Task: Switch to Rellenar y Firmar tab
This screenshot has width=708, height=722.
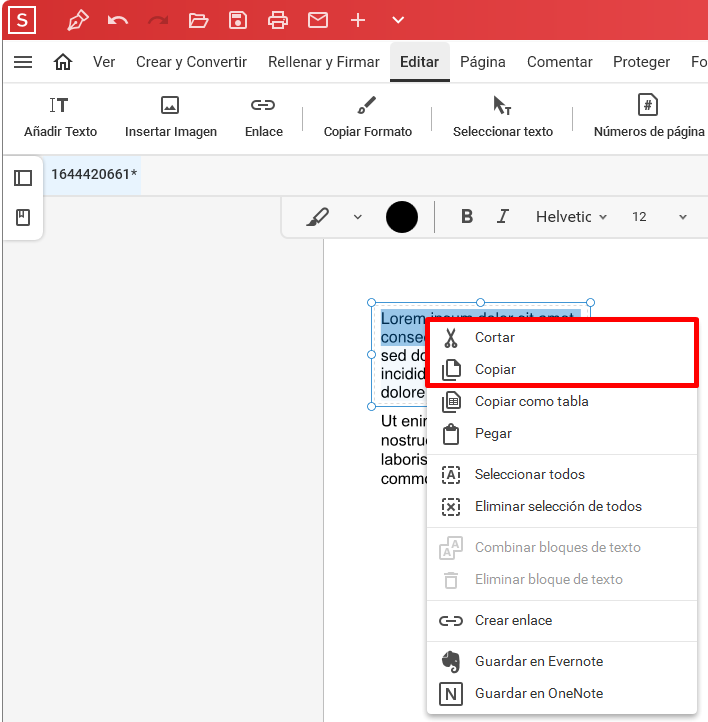Action: pos(324,62)
